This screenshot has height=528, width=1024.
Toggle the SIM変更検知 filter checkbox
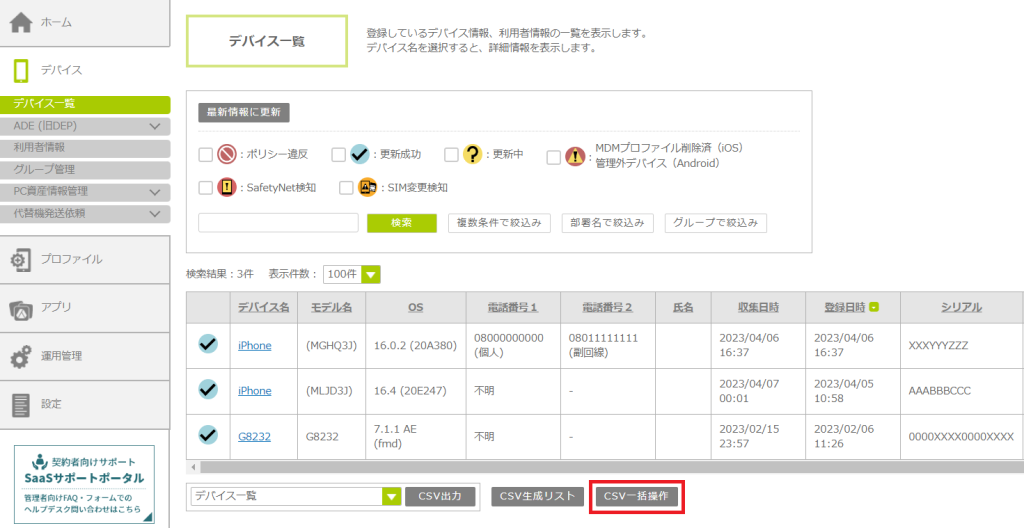[x=346, y=187]
